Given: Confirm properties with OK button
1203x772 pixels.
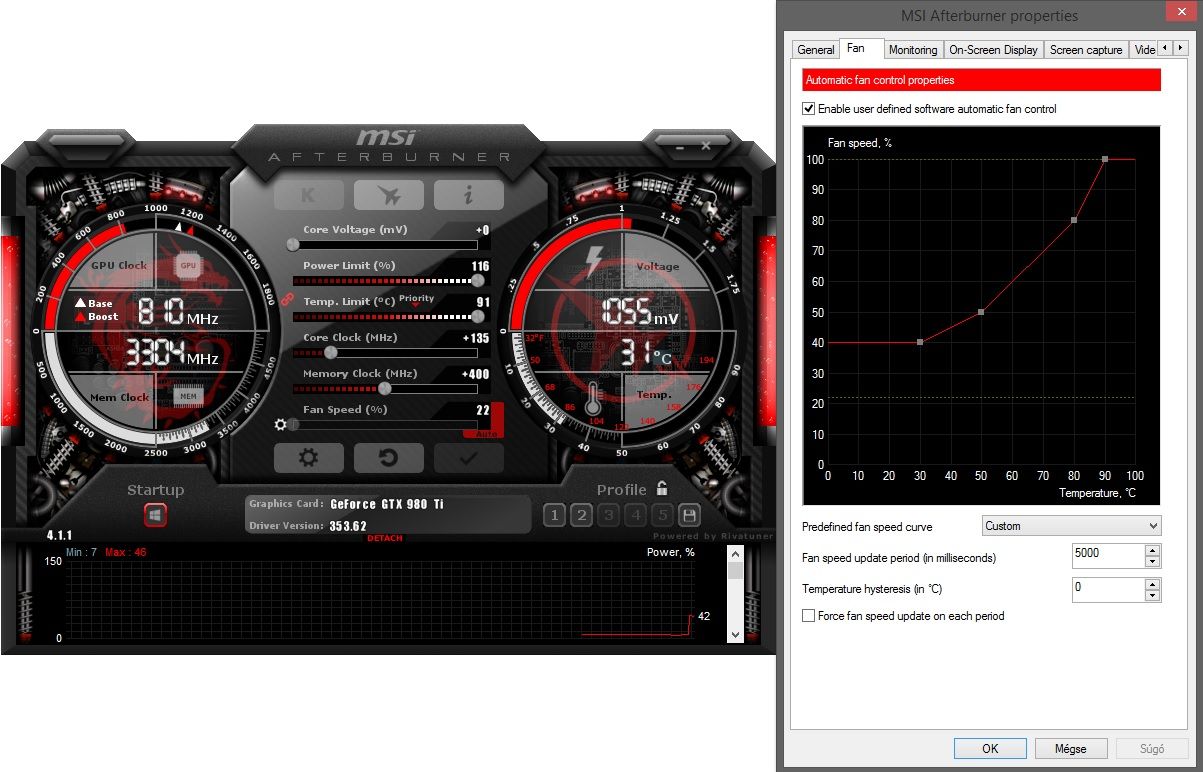Looking at the screenshot, I should (990, 748).
